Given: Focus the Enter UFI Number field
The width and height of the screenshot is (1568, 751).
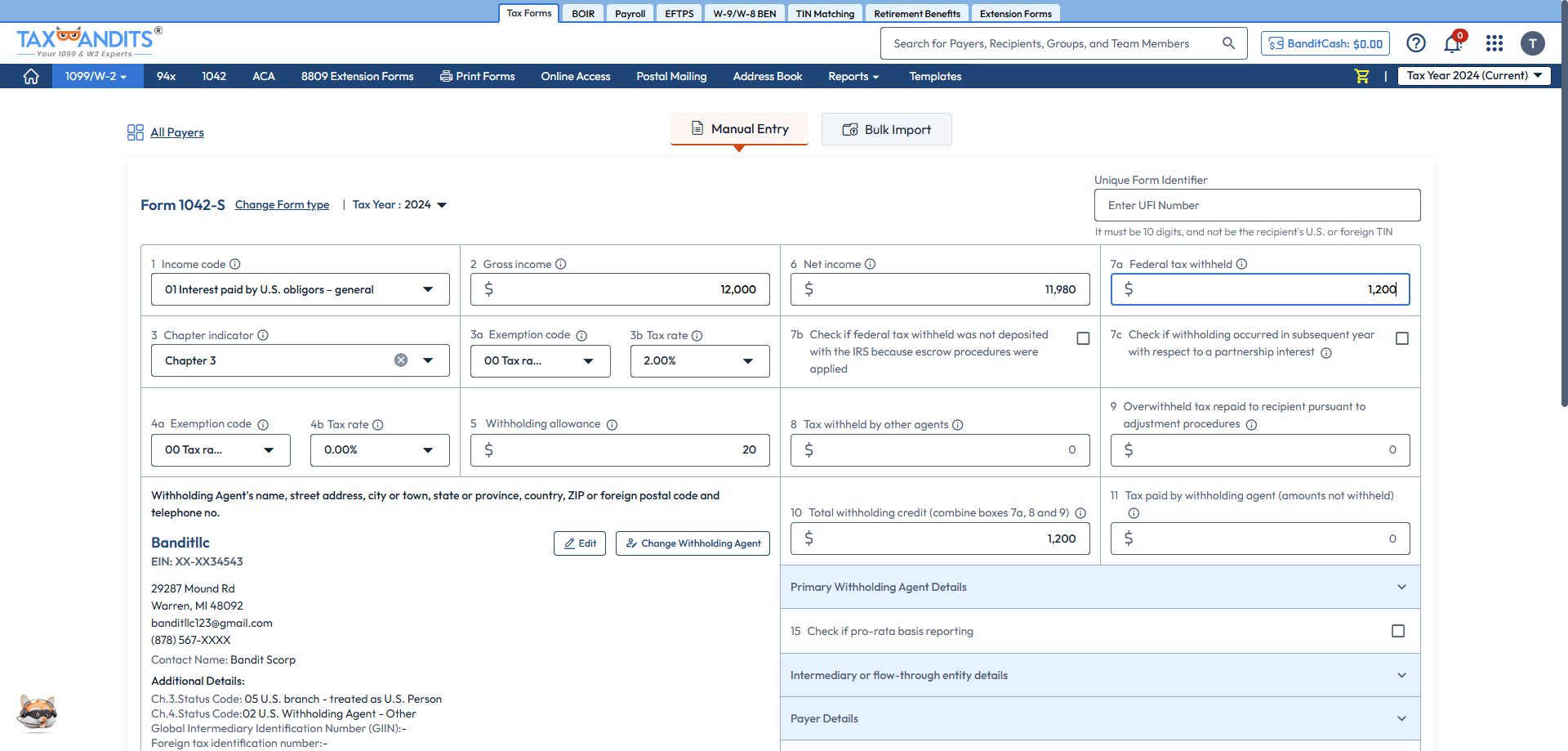Looking at the screenshot, I should [1257, 205].
